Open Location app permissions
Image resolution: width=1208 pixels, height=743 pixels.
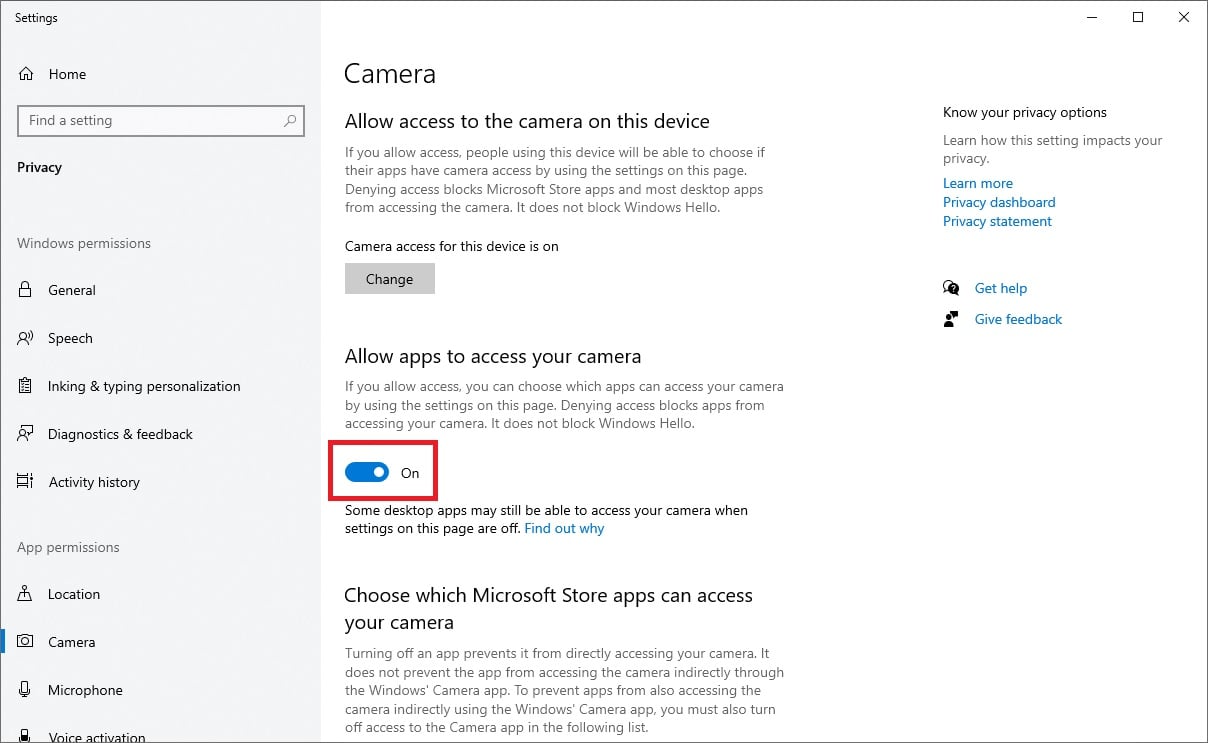pos(74,594)
